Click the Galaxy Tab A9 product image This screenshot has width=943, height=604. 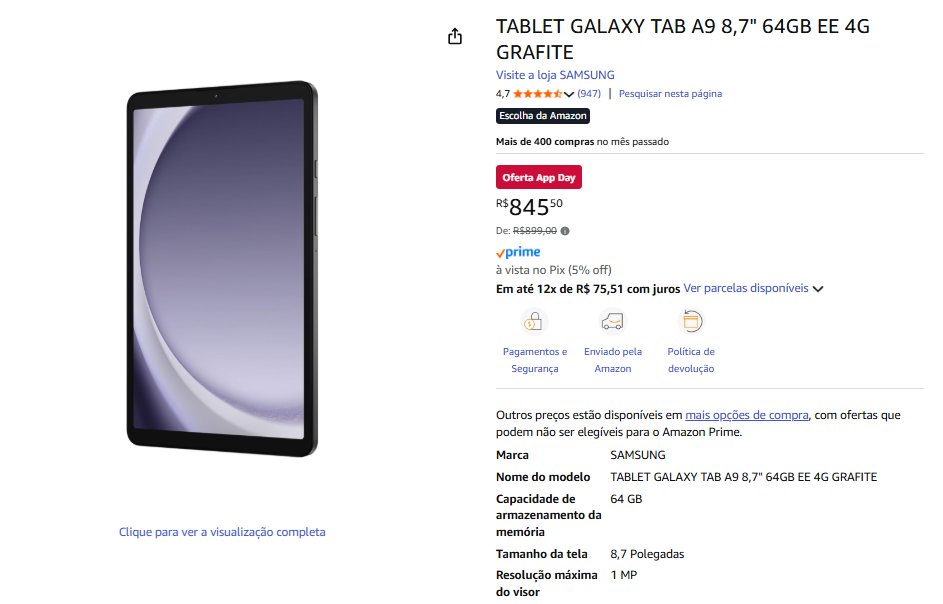[x=222, y=268]
